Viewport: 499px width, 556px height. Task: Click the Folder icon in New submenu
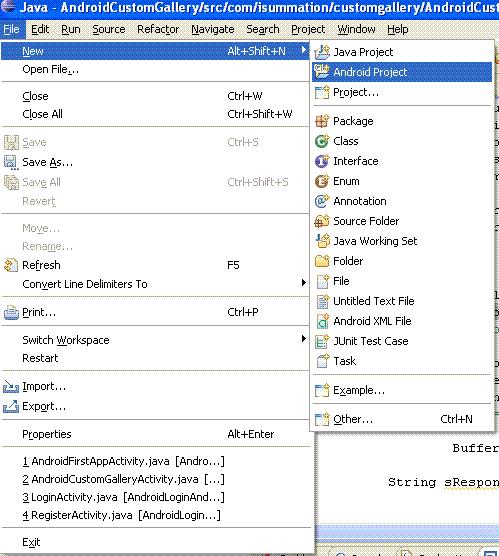(x=322, y=261)
